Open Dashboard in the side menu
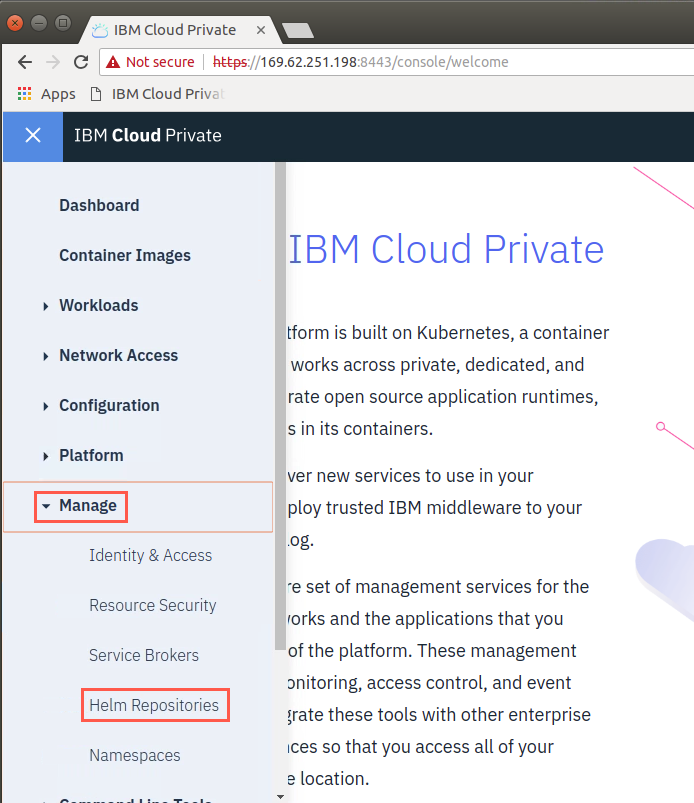The height and width of the screenshot is (803, 694). tap(99, 205)
